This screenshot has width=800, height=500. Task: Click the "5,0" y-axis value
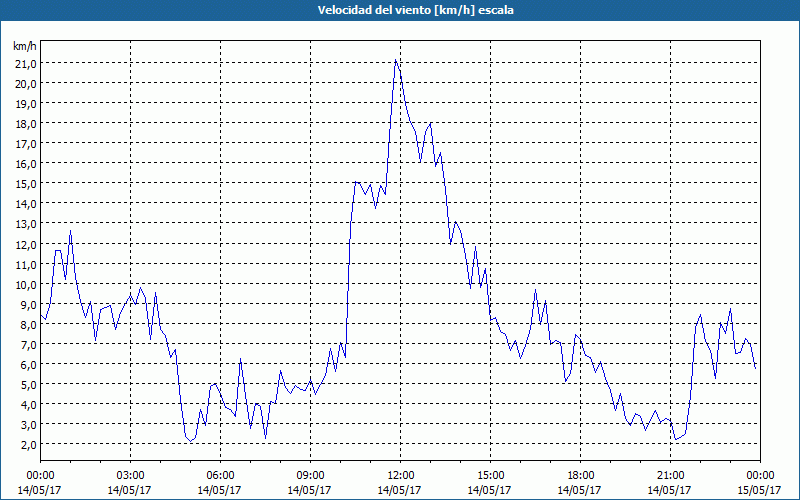pyautogui.click(x=29, y=385)
